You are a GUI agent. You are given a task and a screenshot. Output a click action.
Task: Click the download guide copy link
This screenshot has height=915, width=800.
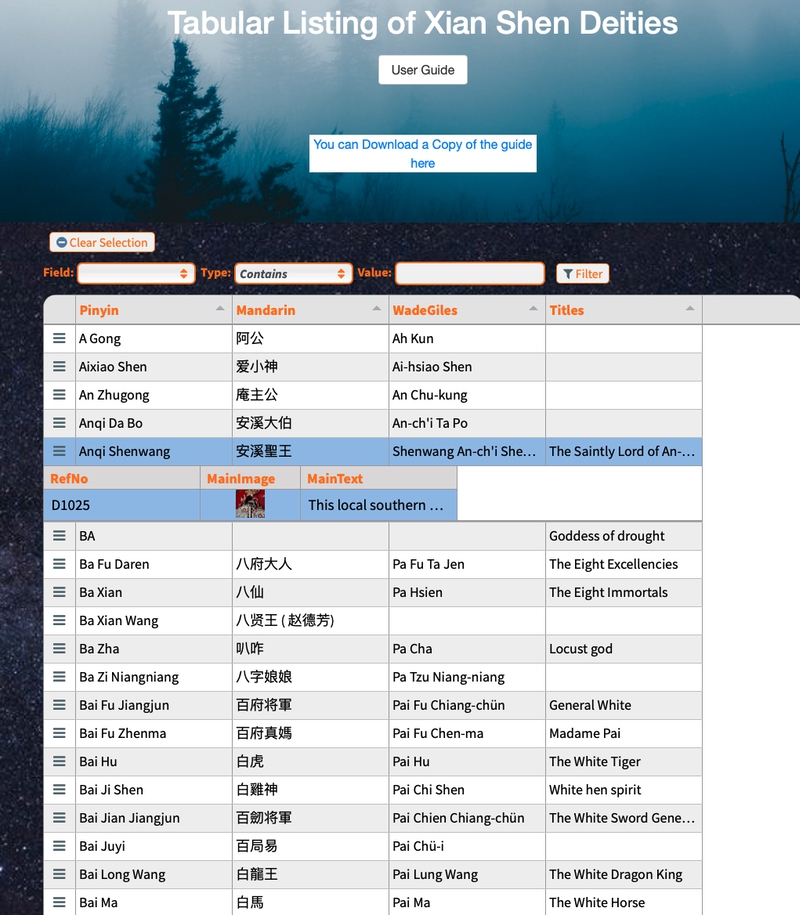(x=422, y=154)
